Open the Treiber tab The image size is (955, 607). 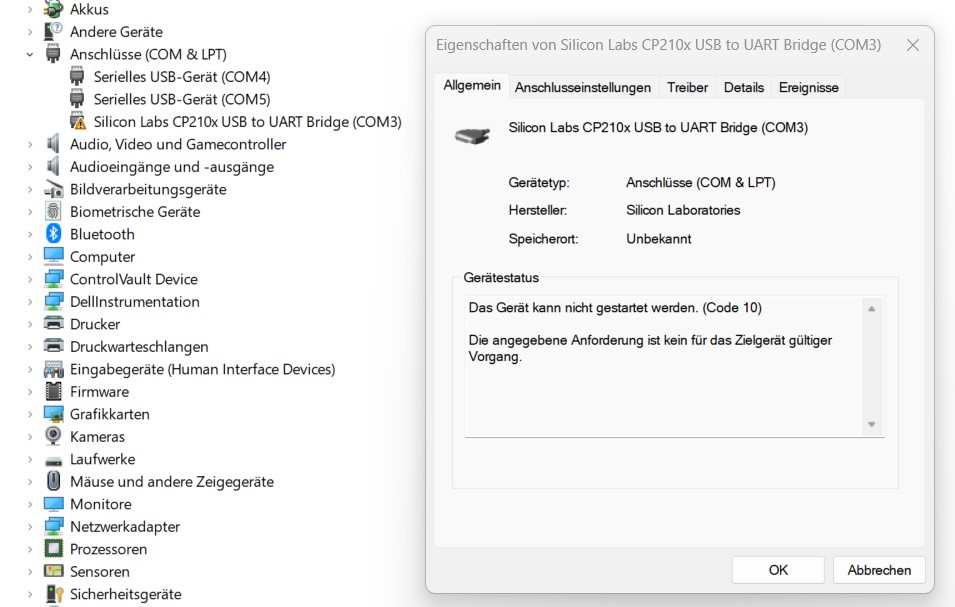[x=687, y=88]
